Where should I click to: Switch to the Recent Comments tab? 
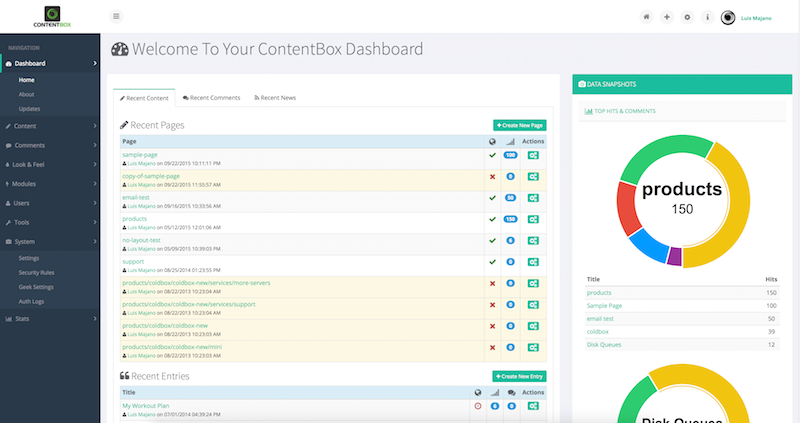pyautogui.click(x=211, y=98)
